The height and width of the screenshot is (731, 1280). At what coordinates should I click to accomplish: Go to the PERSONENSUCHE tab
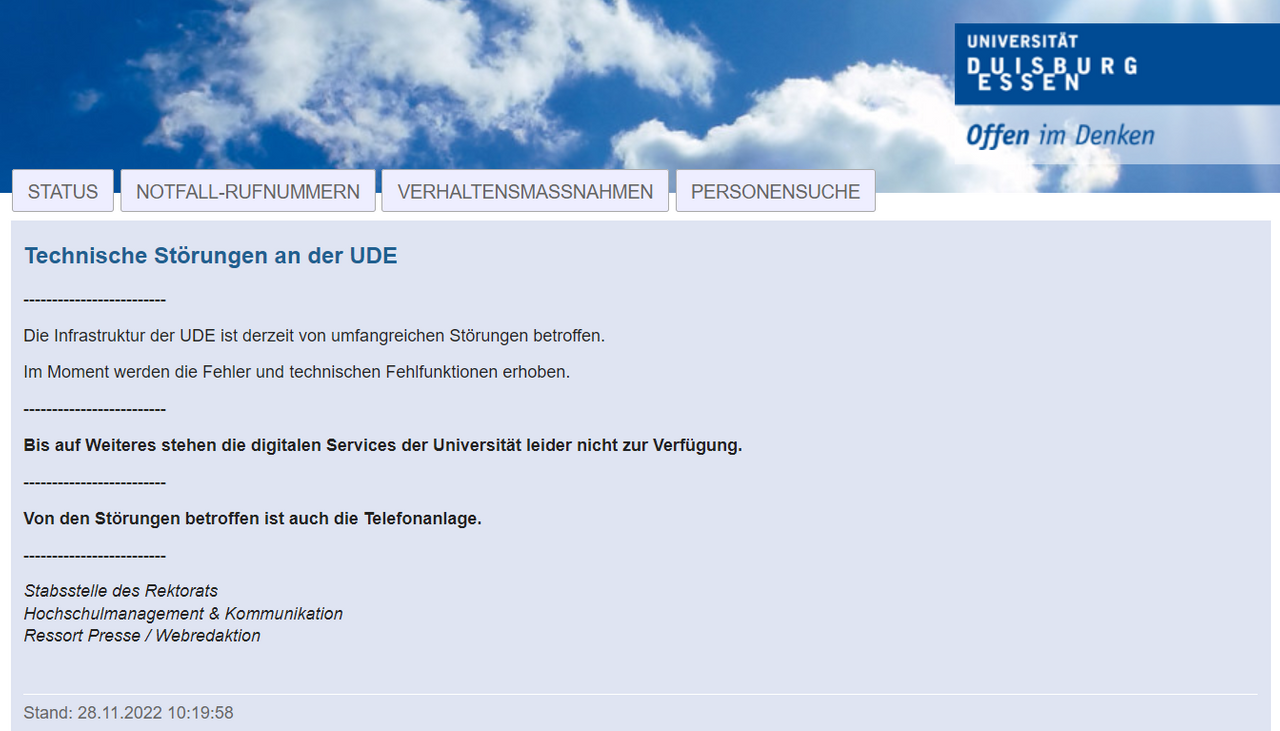pos(775,191)
